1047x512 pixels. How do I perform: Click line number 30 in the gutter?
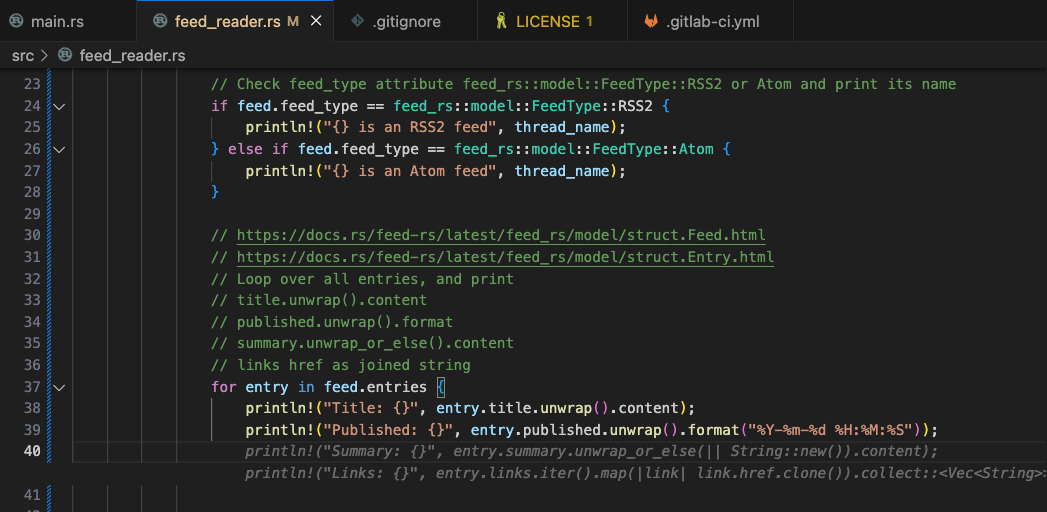click(32, 235)
